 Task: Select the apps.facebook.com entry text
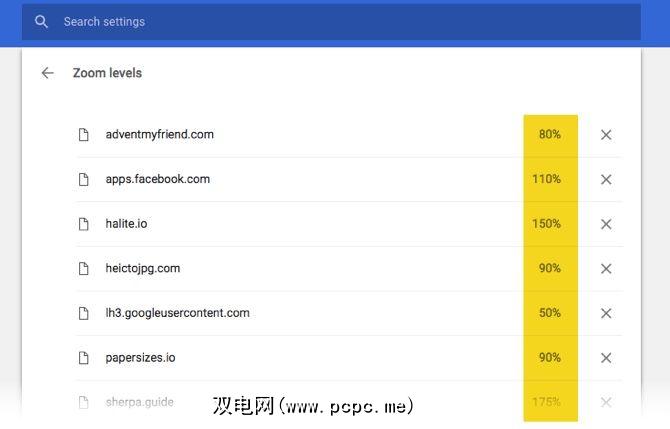158,179
